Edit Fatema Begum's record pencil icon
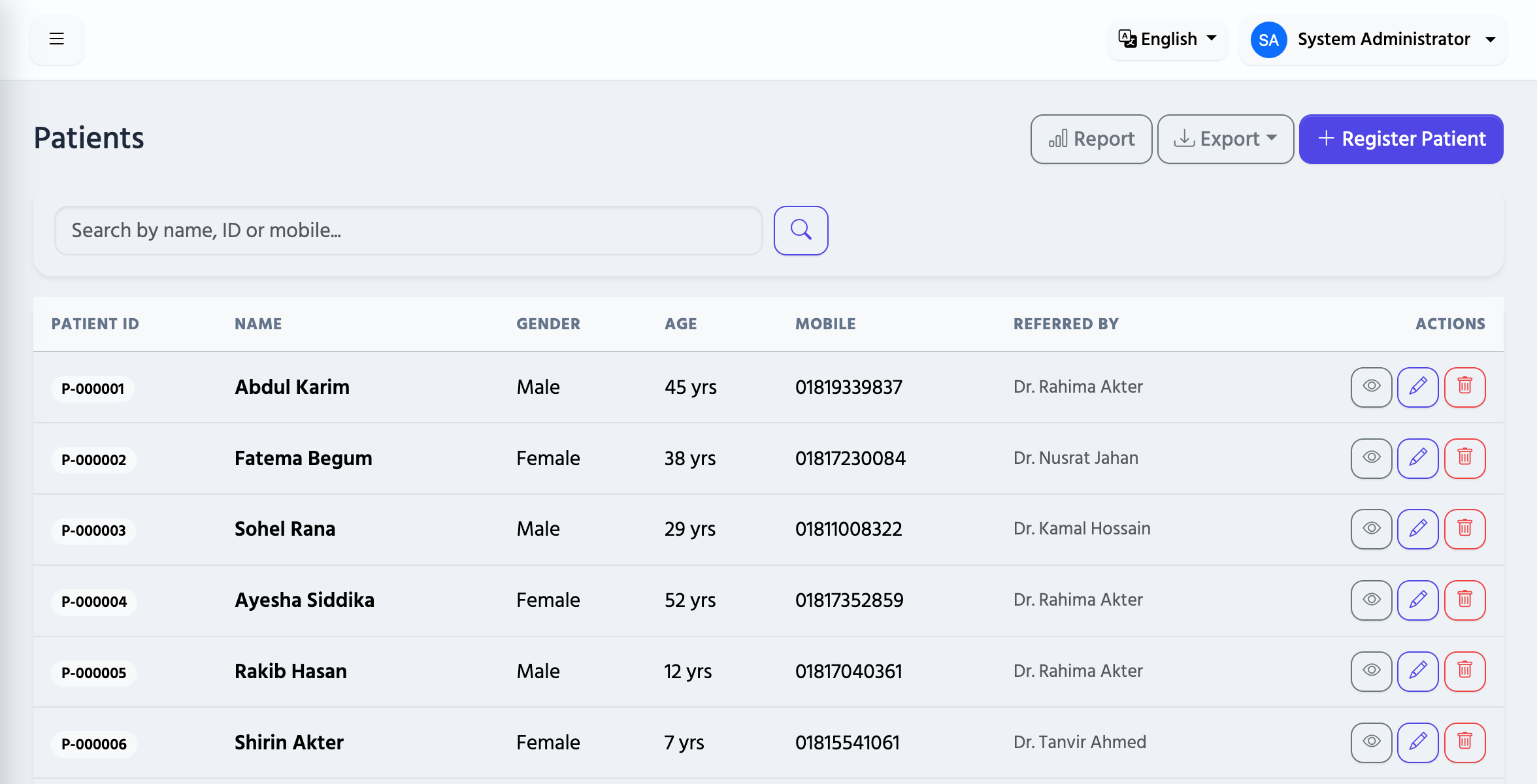 pos(1417,458)
